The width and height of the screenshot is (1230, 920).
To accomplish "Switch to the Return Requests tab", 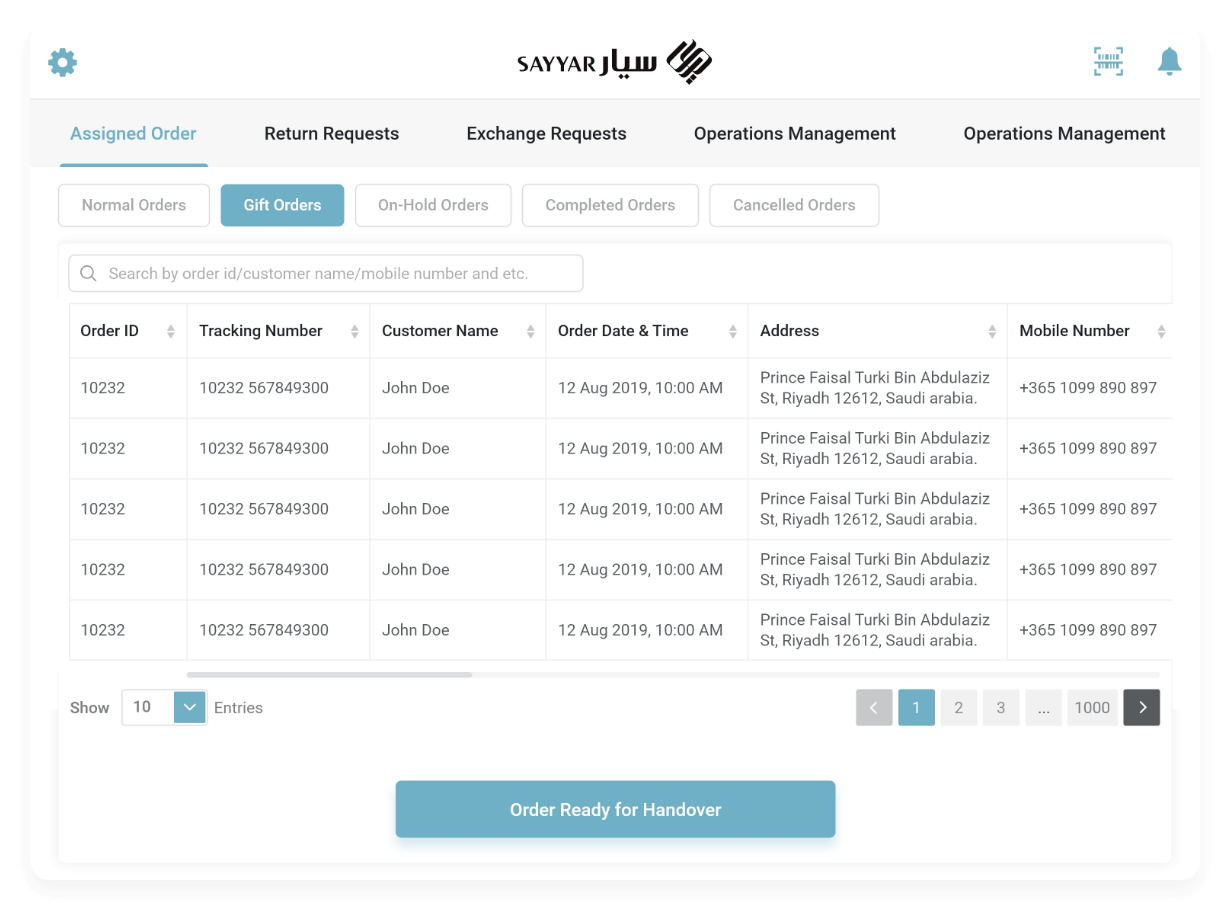I will coord(331,133).
